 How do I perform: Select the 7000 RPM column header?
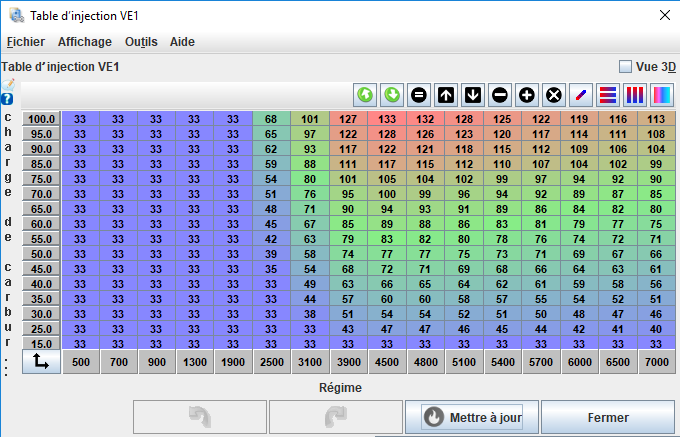point(657,362)
